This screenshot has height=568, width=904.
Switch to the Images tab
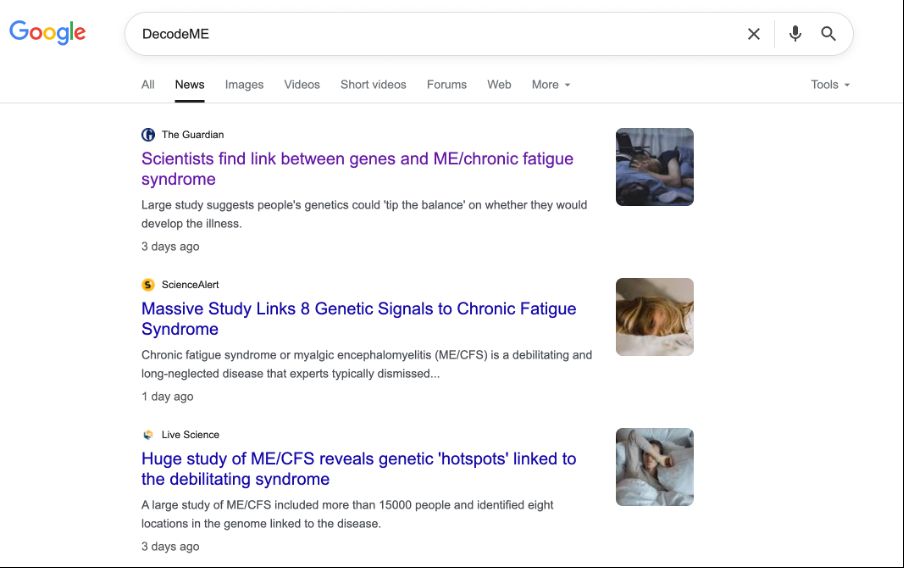244,85
